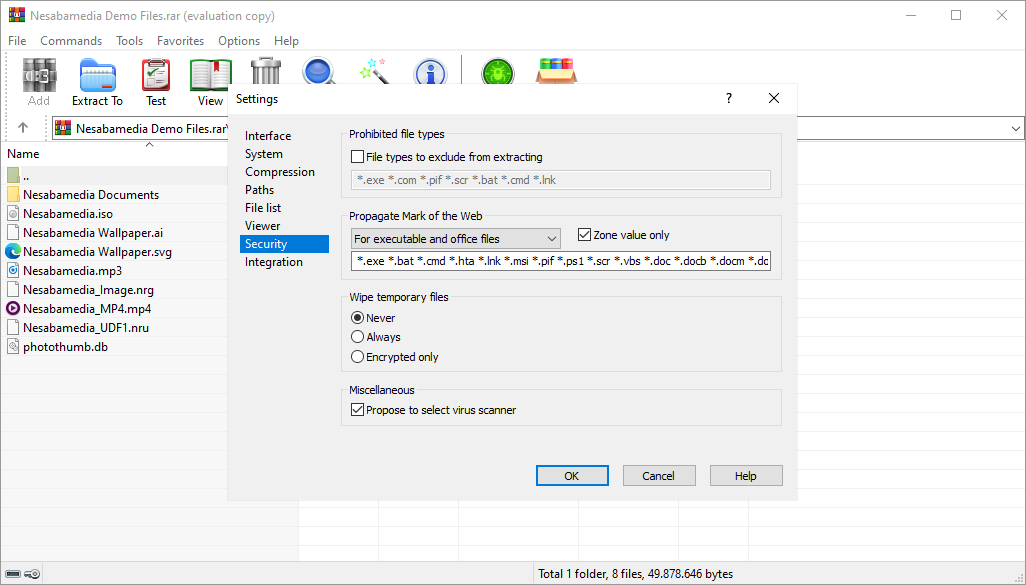1026x585 pixels.
Task: Enable File types to exclude from extracting
Action: click(358, 157)
